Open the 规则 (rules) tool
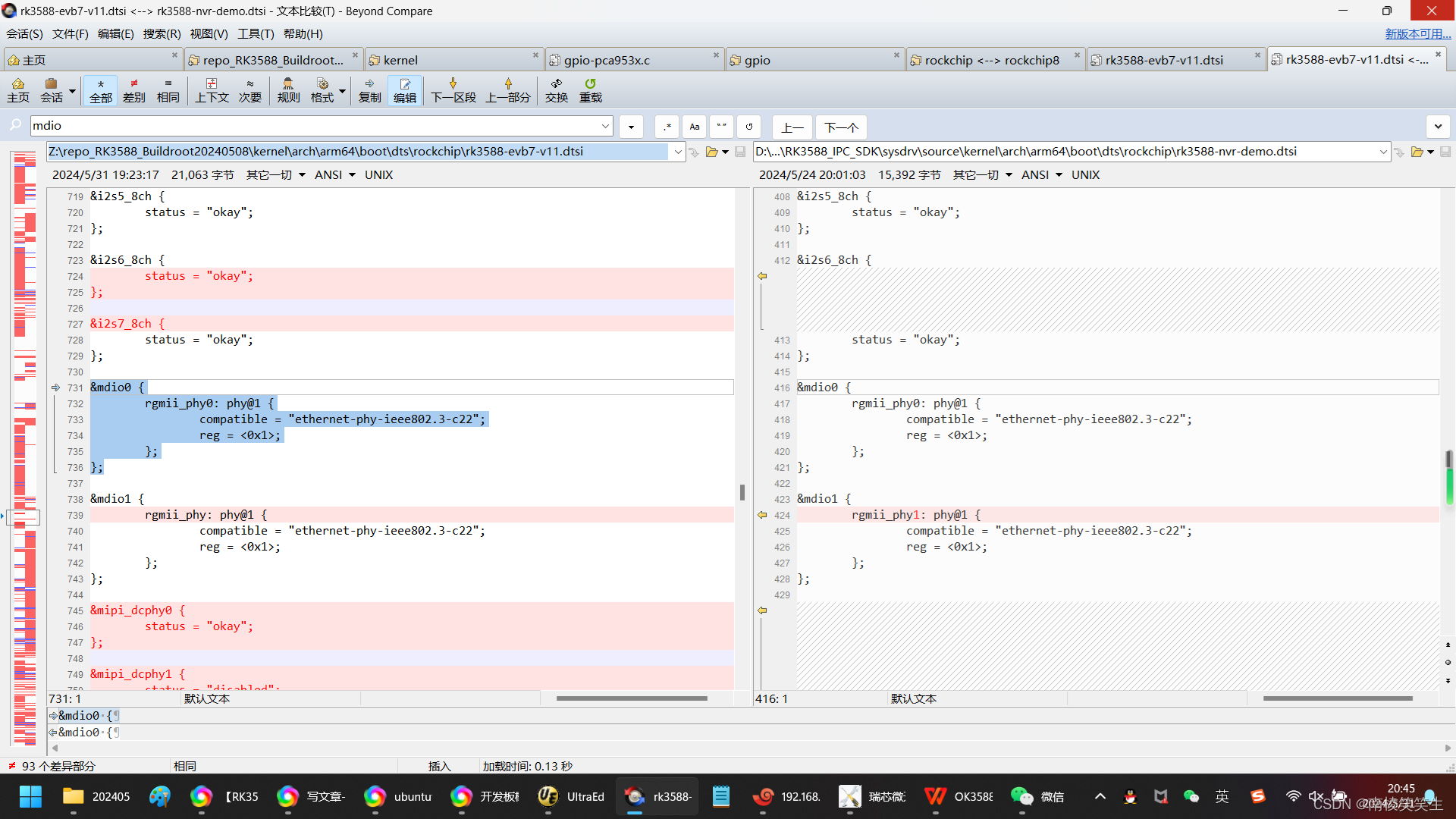 click(288, 89)
